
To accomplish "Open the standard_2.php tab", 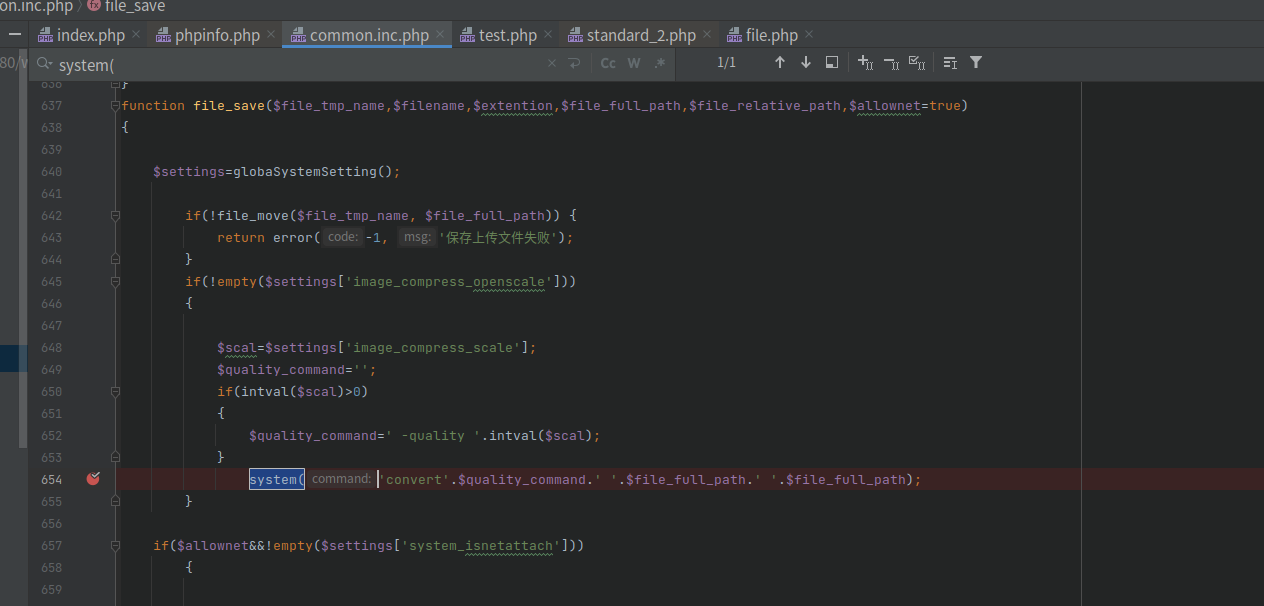I will tap(641, 35).
